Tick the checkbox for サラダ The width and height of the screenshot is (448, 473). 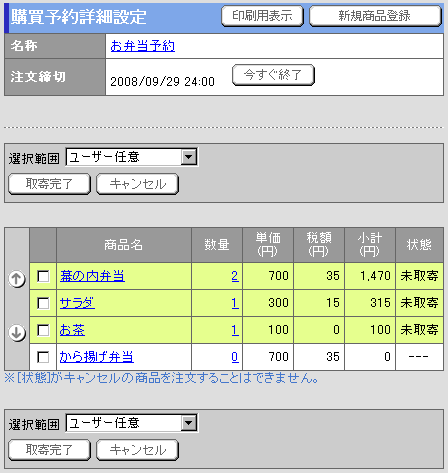43,303
